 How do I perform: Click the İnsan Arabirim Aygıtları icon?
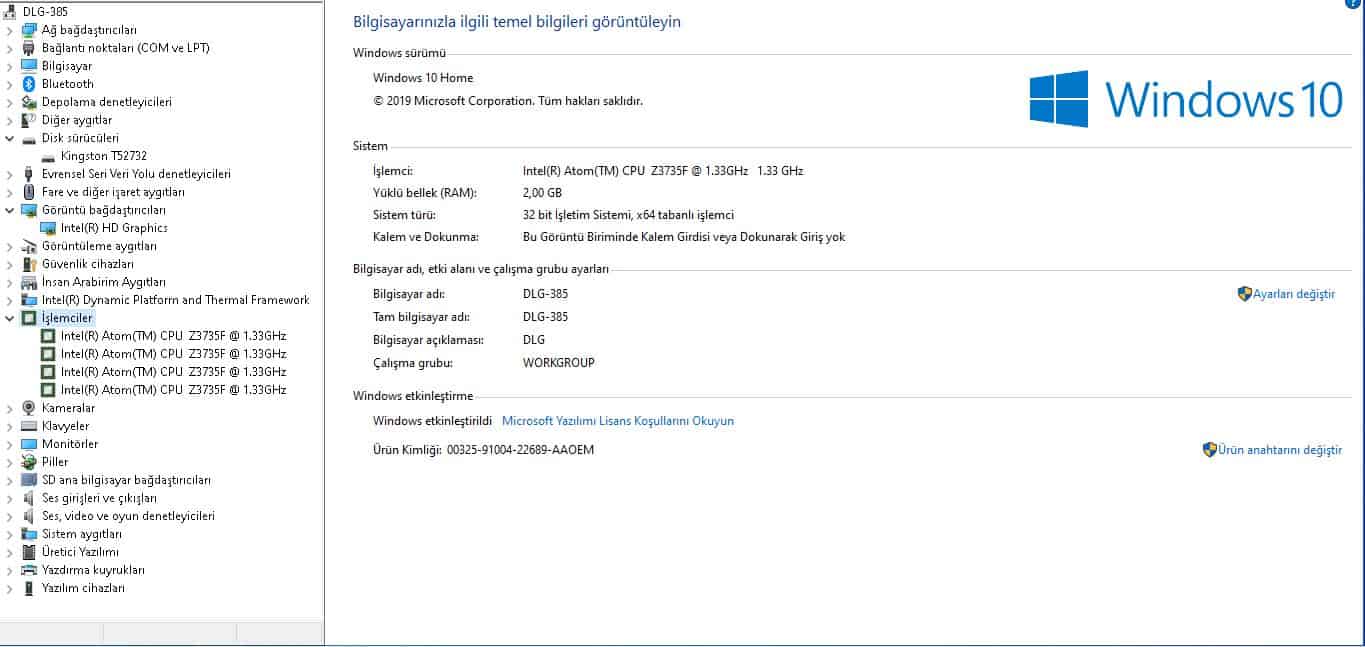[29, 282]
